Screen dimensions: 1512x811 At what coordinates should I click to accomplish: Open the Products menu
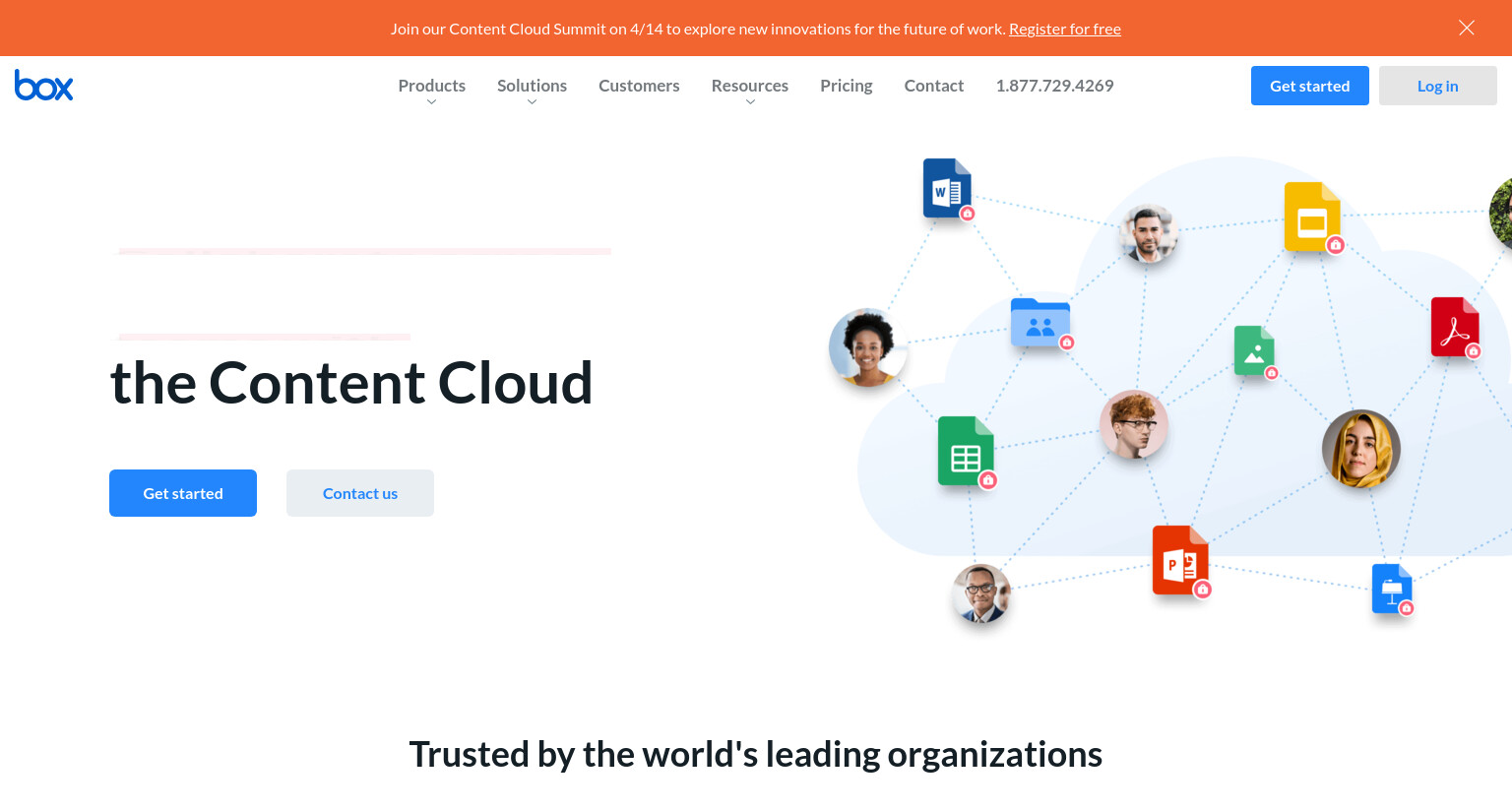[431, 86]
